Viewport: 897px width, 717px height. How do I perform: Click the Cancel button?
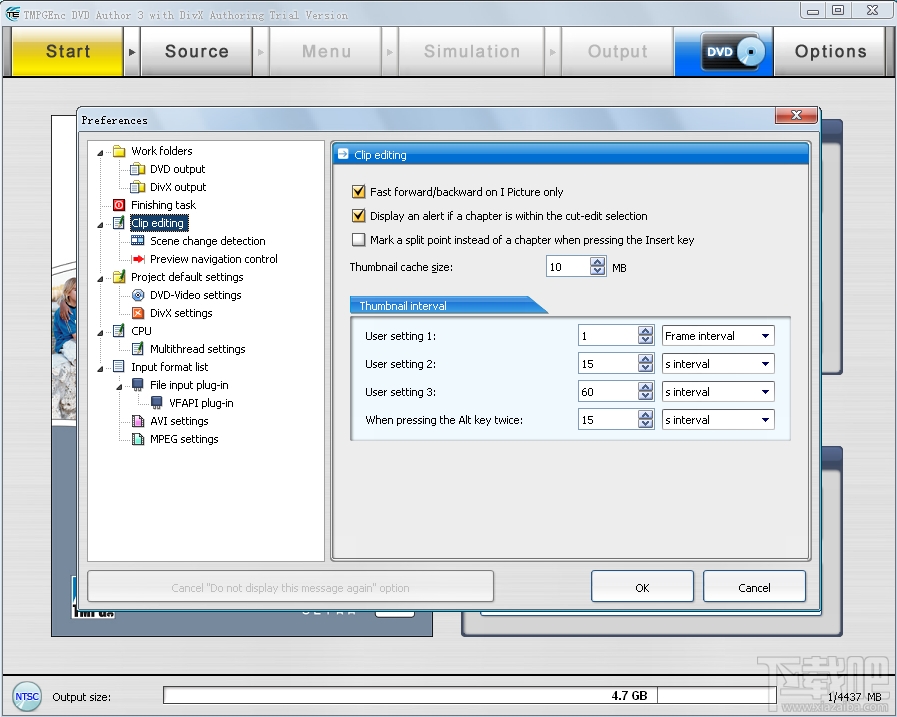[x=754, y=586]
